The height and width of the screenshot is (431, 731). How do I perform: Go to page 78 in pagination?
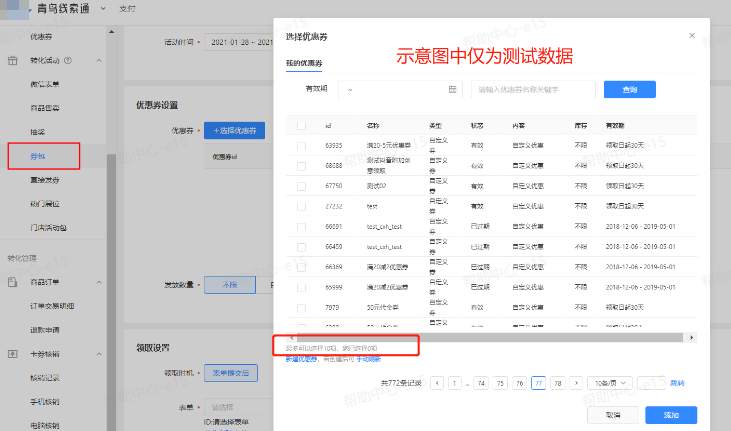pyautogui.click(x=558, y=383)
